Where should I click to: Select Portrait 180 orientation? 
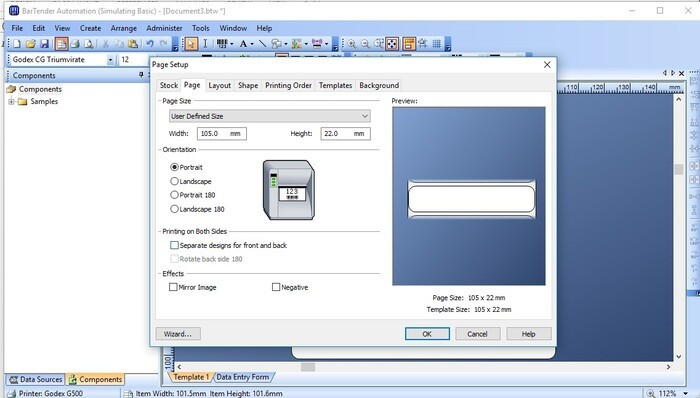pyautogui.click(x=175, y=195)
